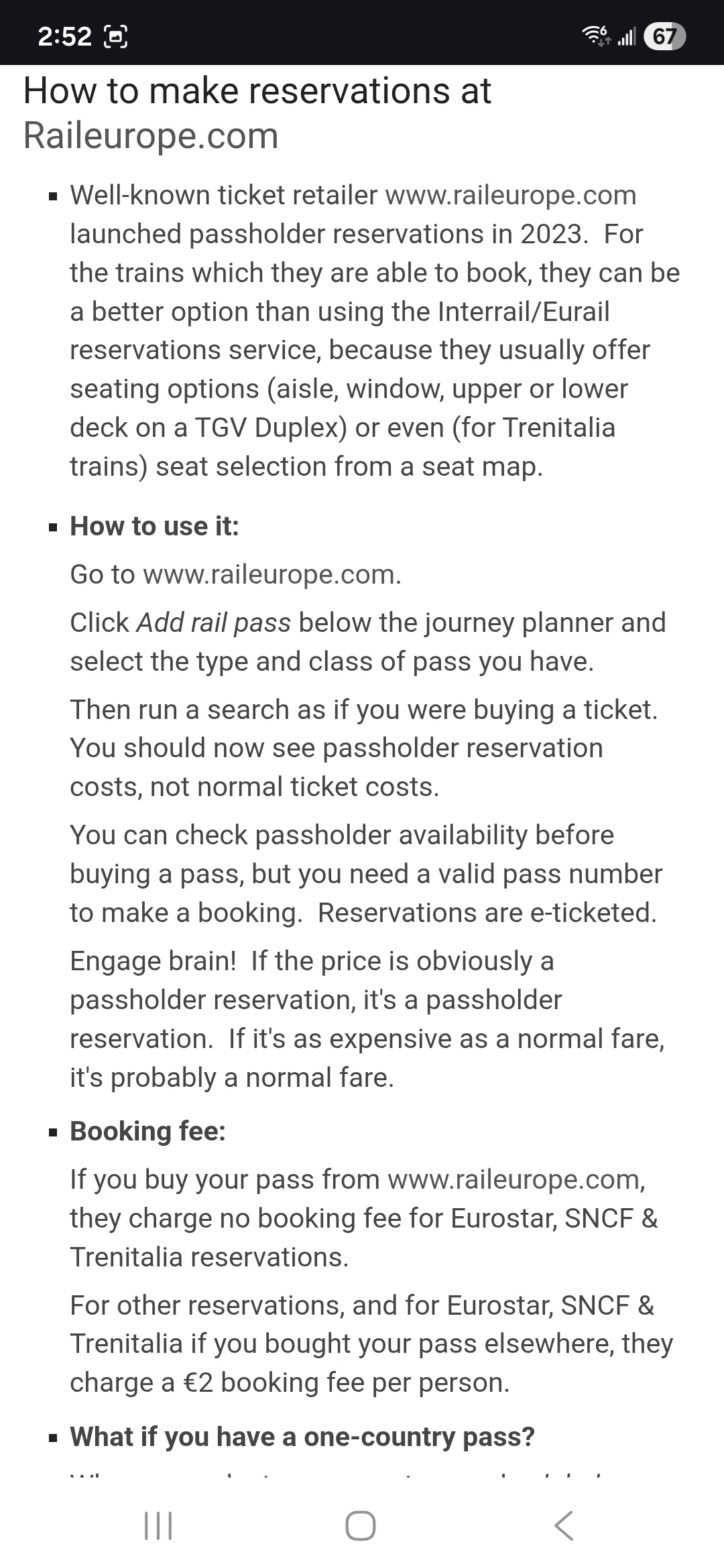This screenshot has height=1568, width=724.
Task: Open recent apps with three-bar icon
Action: 159,1526
